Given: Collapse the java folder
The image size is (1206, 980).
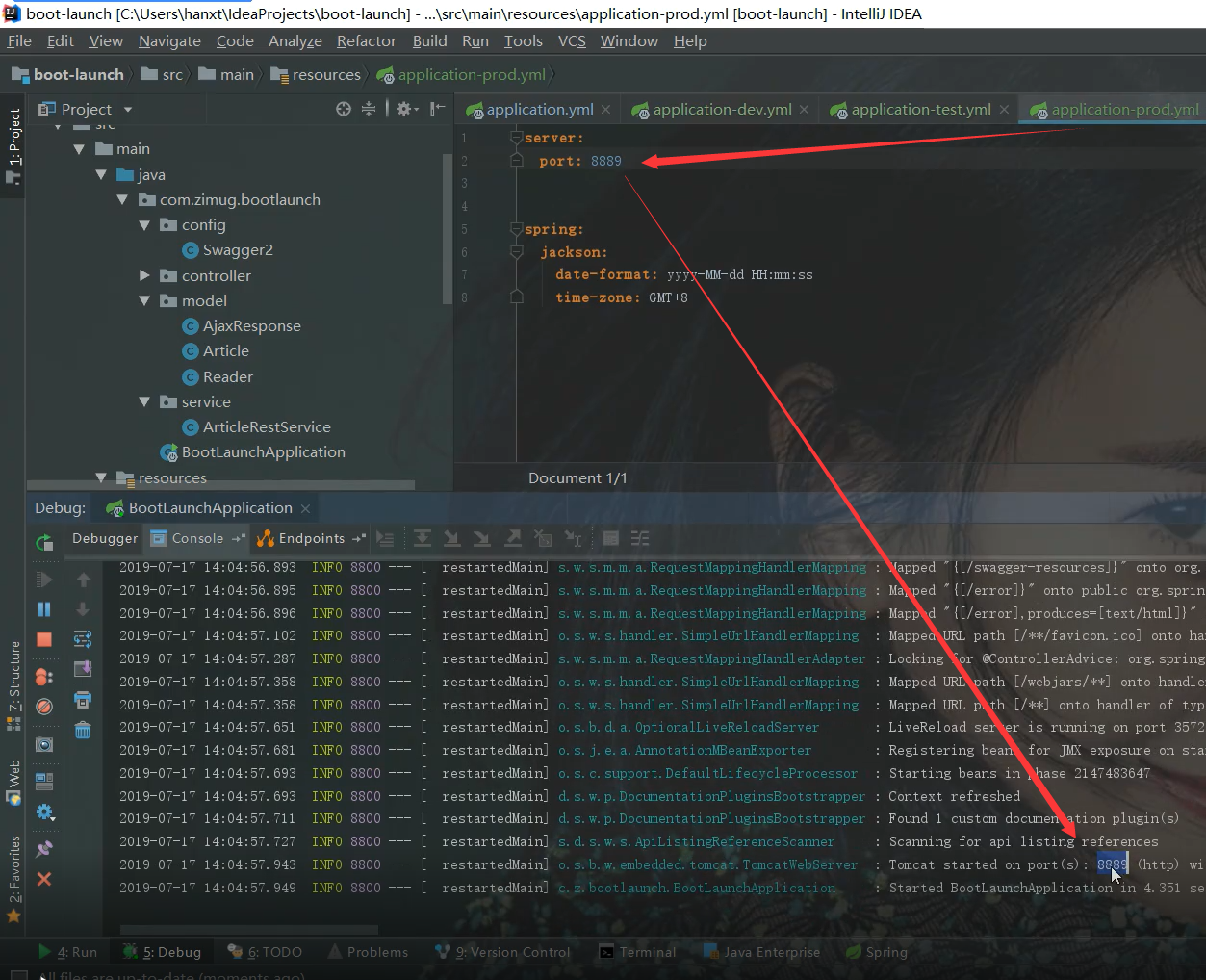Looking at the screenshot, I should (101, 175).
